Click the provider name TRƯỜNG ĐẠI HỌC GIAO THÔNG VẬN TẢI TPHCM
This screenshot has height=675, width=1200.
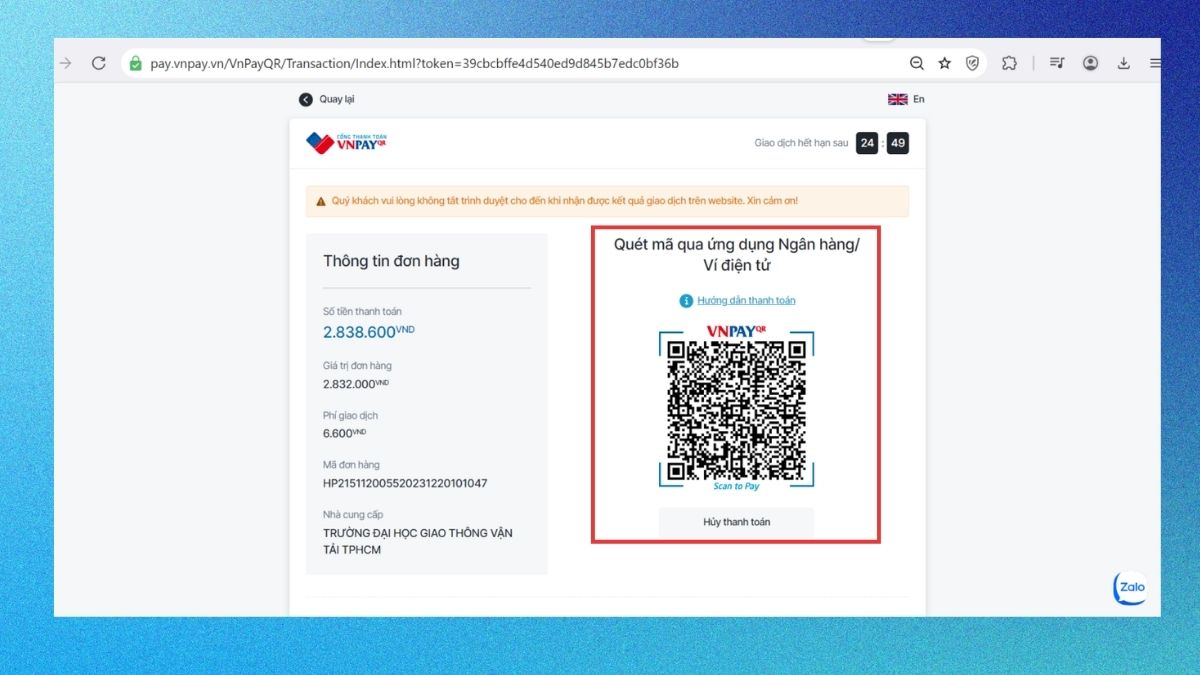pos(417,541)
